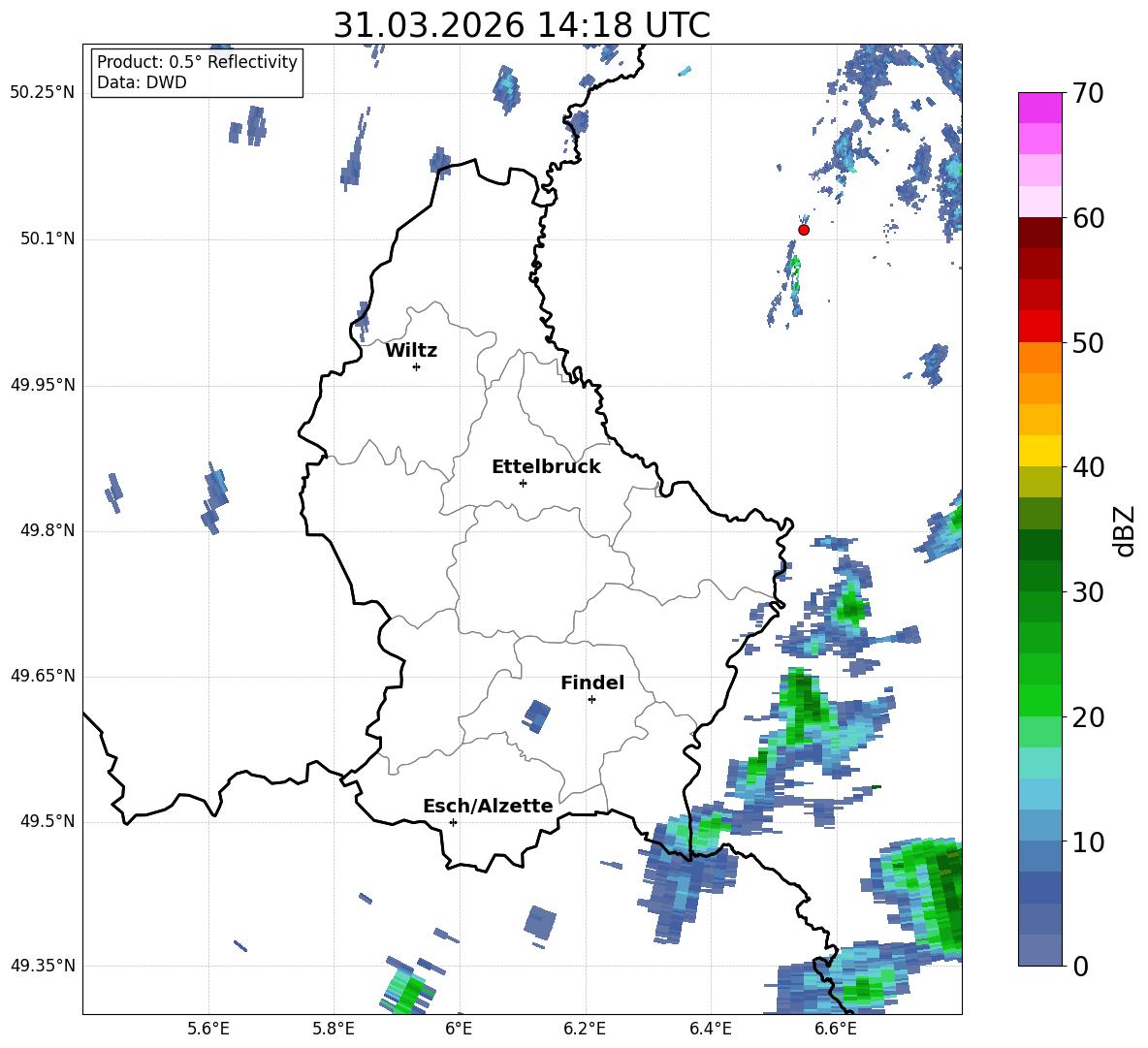Viewport: 1148px width, 1048px height.
Task: Click the dBZ colorbar label
Action: (1126, 530)
